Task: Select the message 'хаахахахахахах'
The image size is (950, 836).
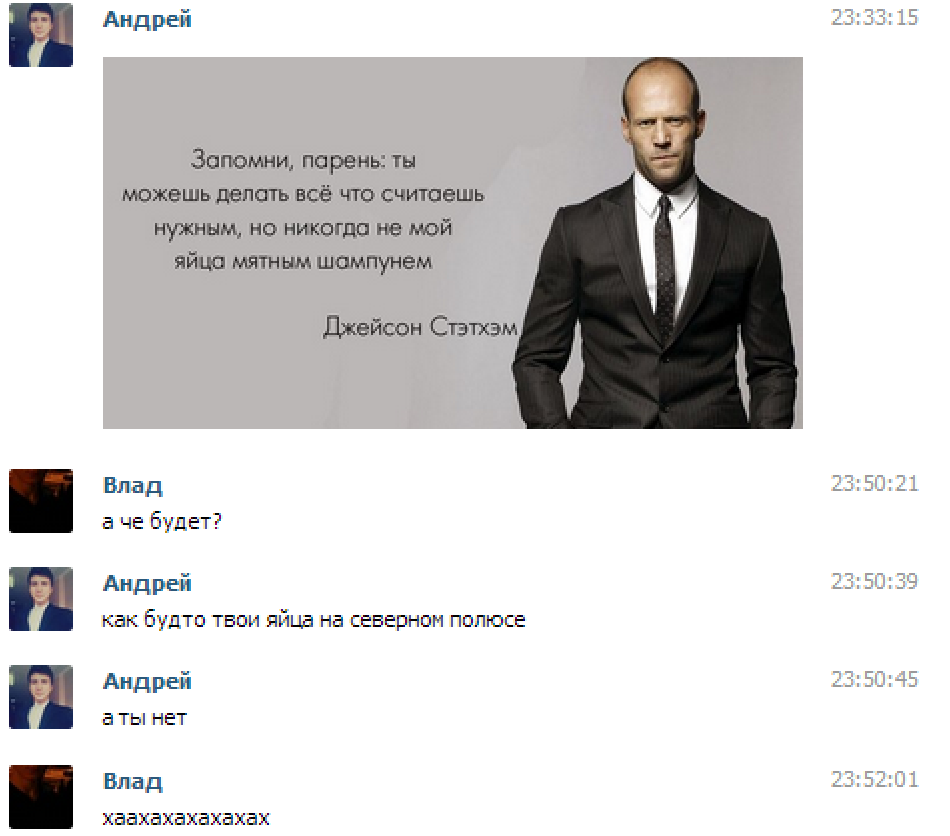Action: coord(185,818)
